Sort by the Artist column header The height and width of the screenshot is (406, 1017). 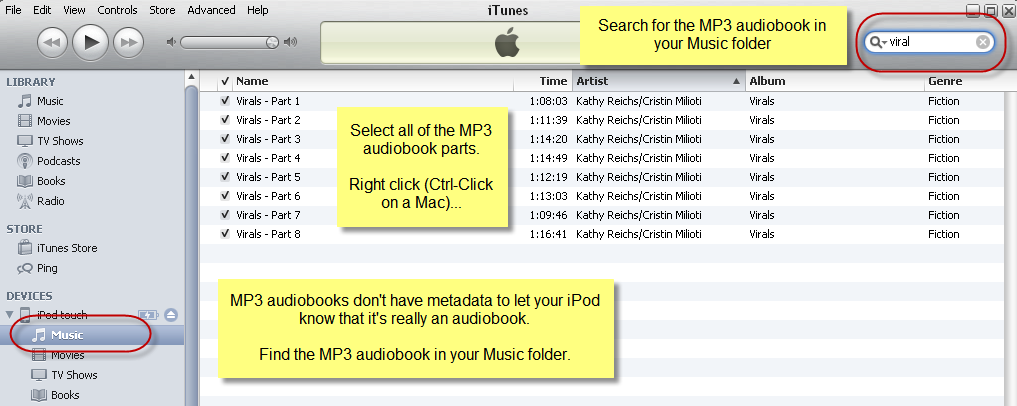pos(658,81)
